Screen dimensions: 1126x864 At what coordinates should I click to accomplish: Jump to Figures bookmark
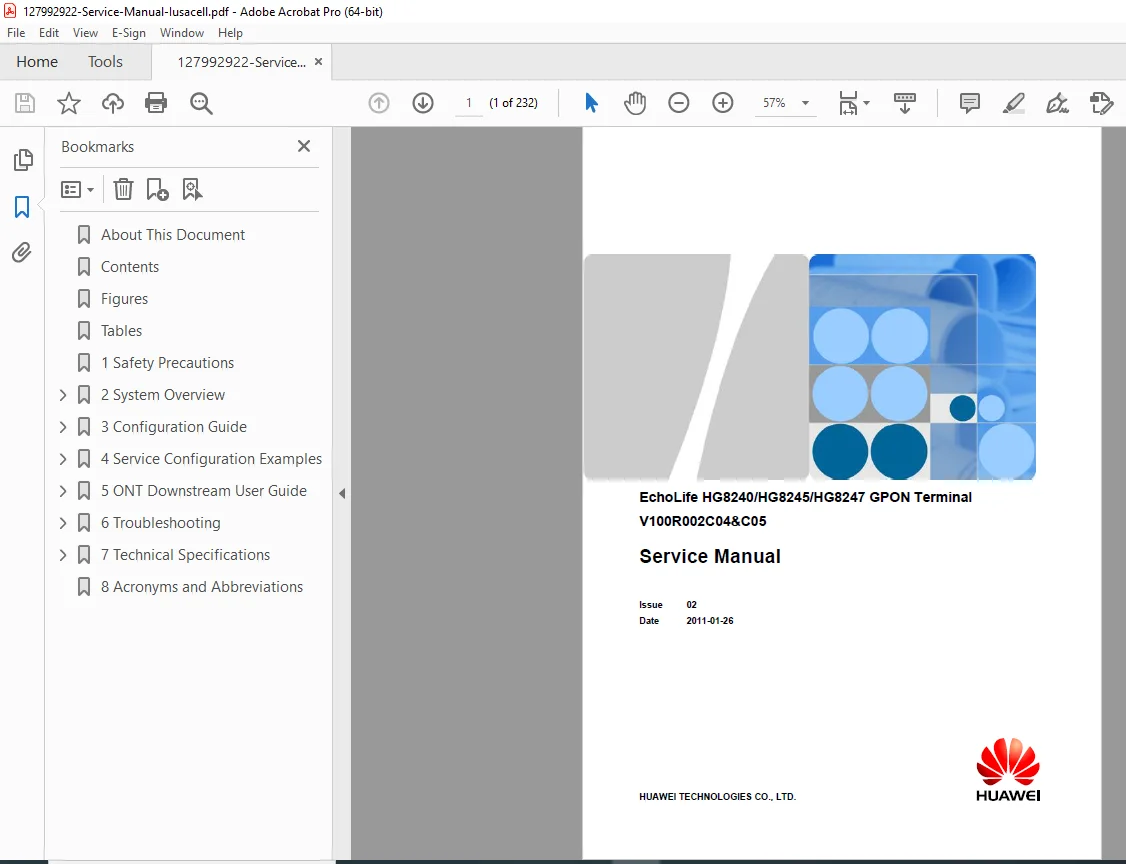point(124,299)
